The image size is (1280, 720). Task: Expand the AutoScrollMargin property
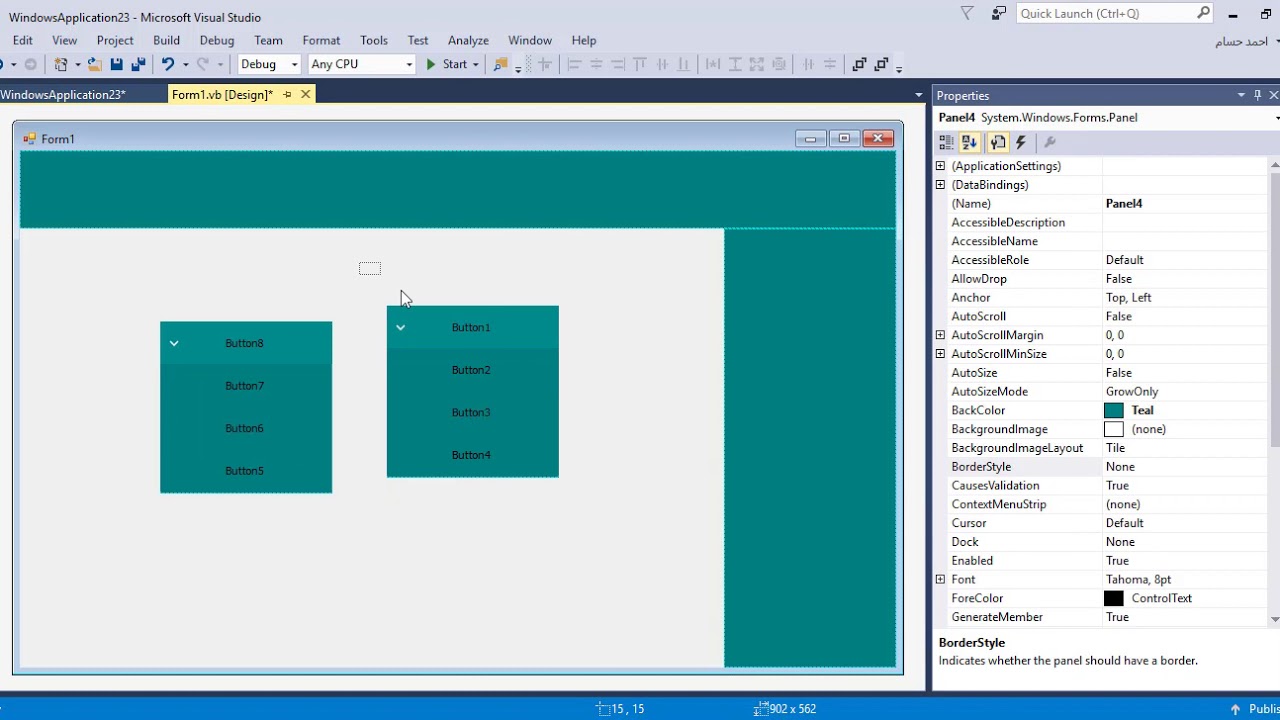coord(940,335)
